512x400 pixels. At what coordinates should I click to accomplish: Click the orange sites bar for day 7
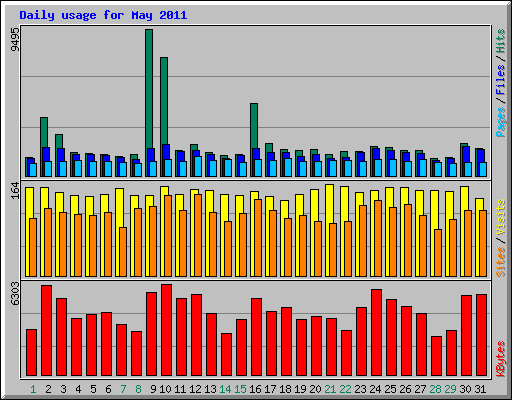pyautogui.click(x=123, y=252)
